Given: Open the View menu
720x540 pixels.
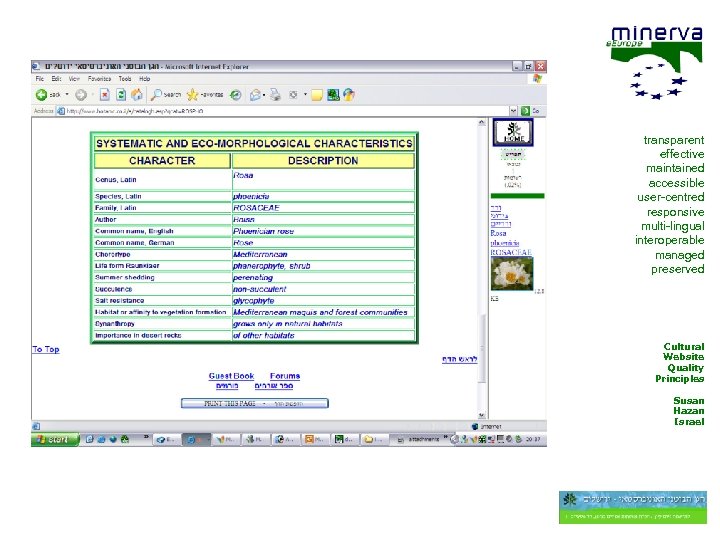Looking at the screenshot, I should coord(74,79).
